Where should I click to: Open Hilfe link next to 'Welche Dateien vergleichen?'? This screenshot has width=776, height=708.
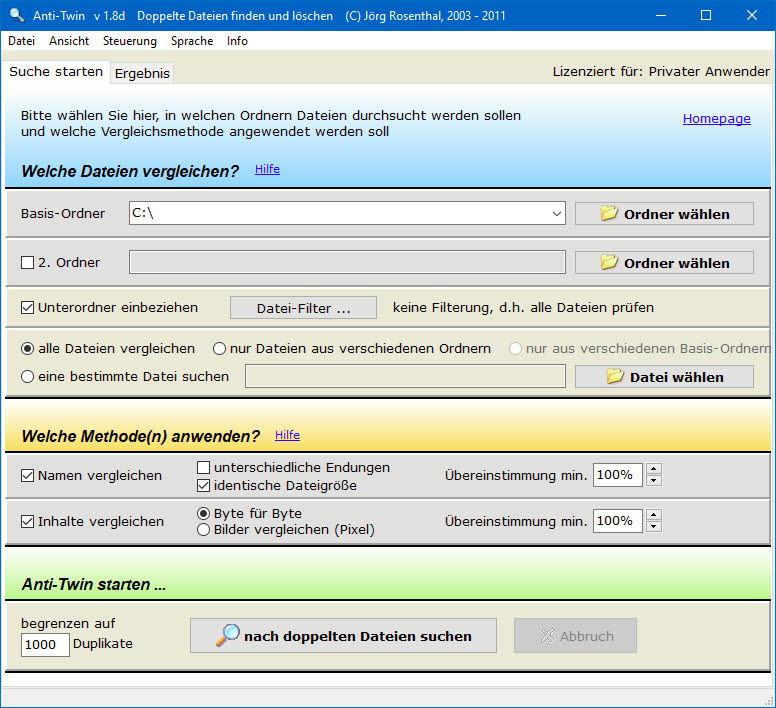[267, 169]
